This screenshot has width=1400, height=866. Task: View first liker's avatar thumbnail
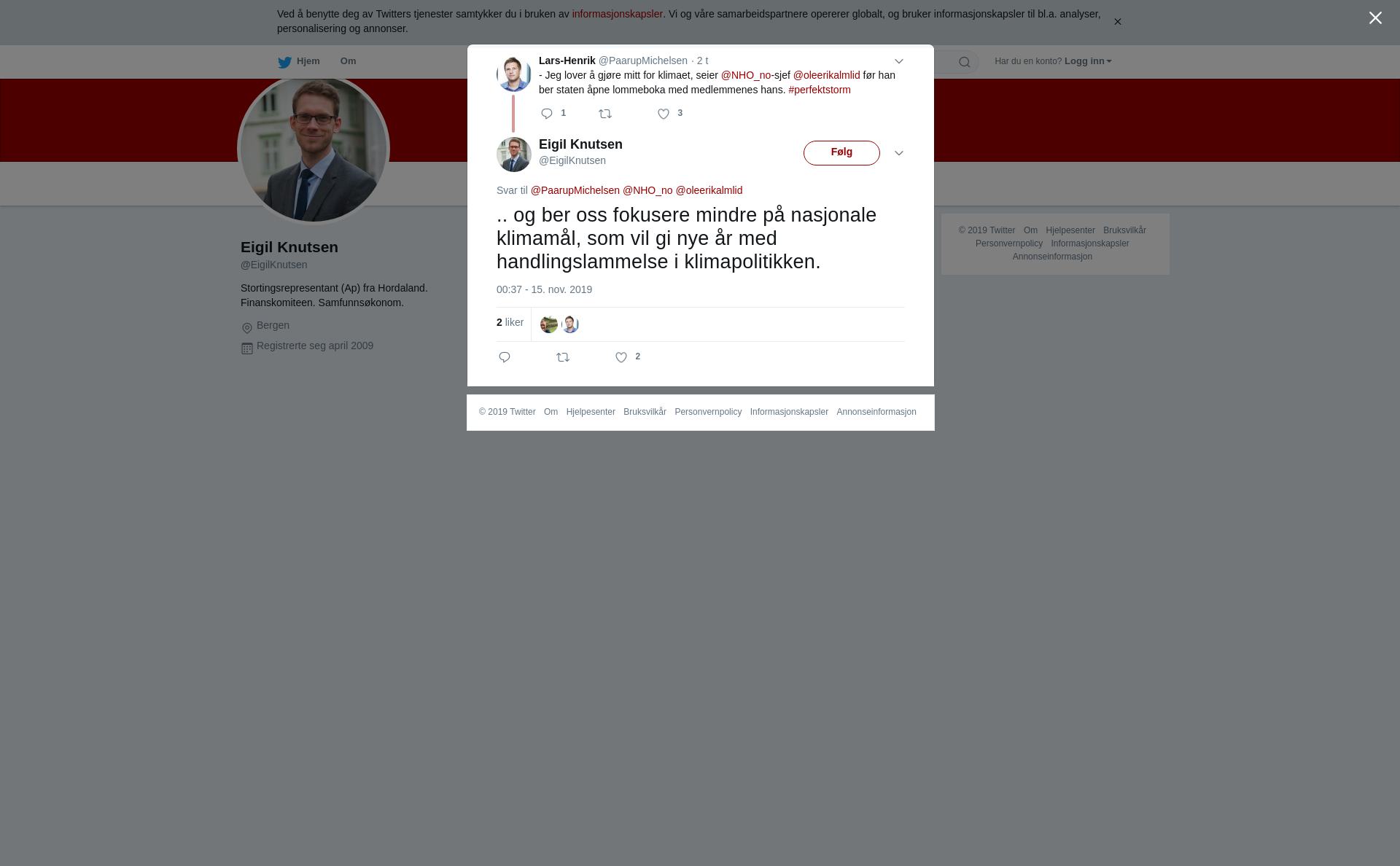pos(549,324)
